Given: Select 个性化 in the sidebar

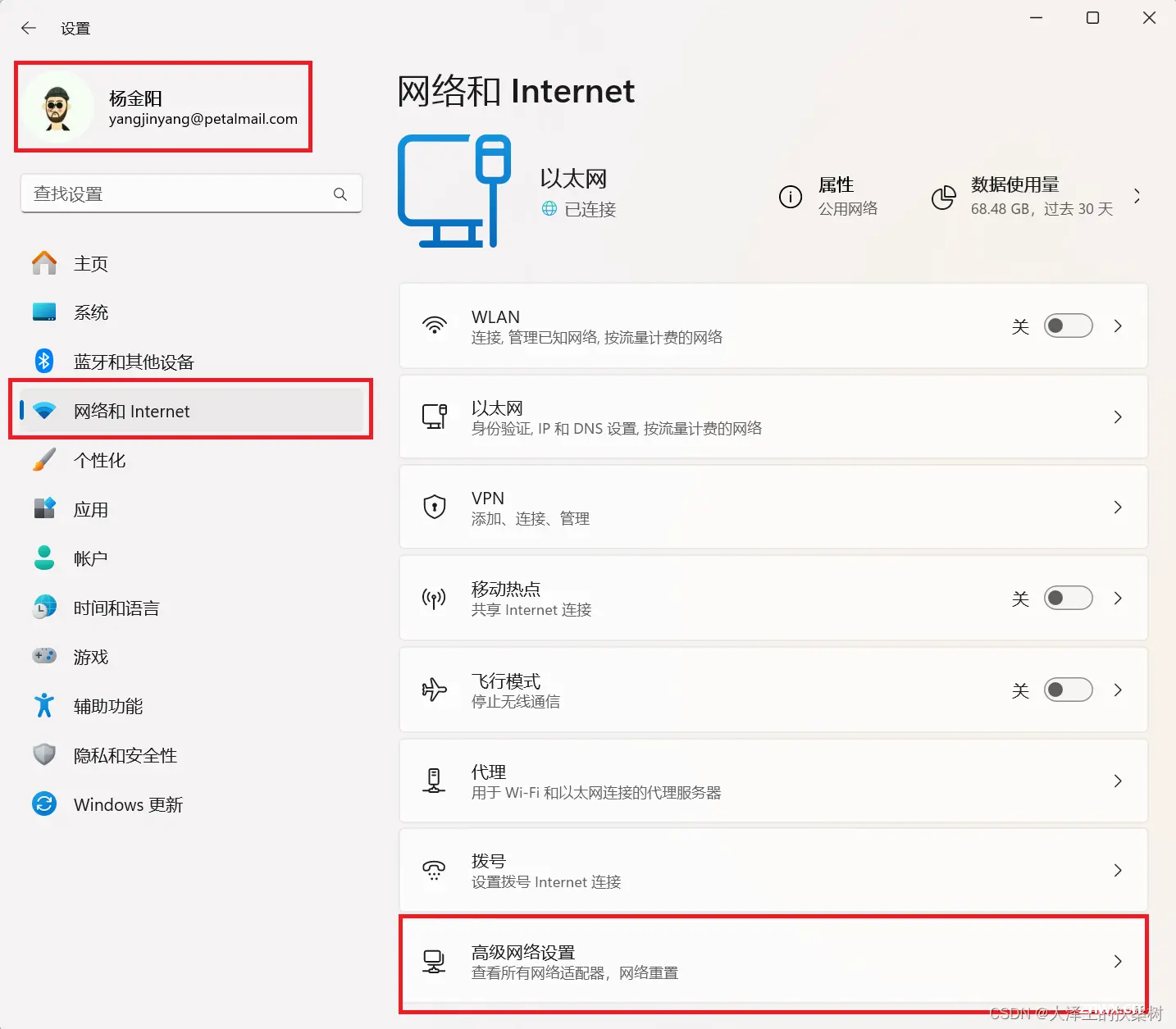Looking at the screenshot, I should [x=191, y=460].
